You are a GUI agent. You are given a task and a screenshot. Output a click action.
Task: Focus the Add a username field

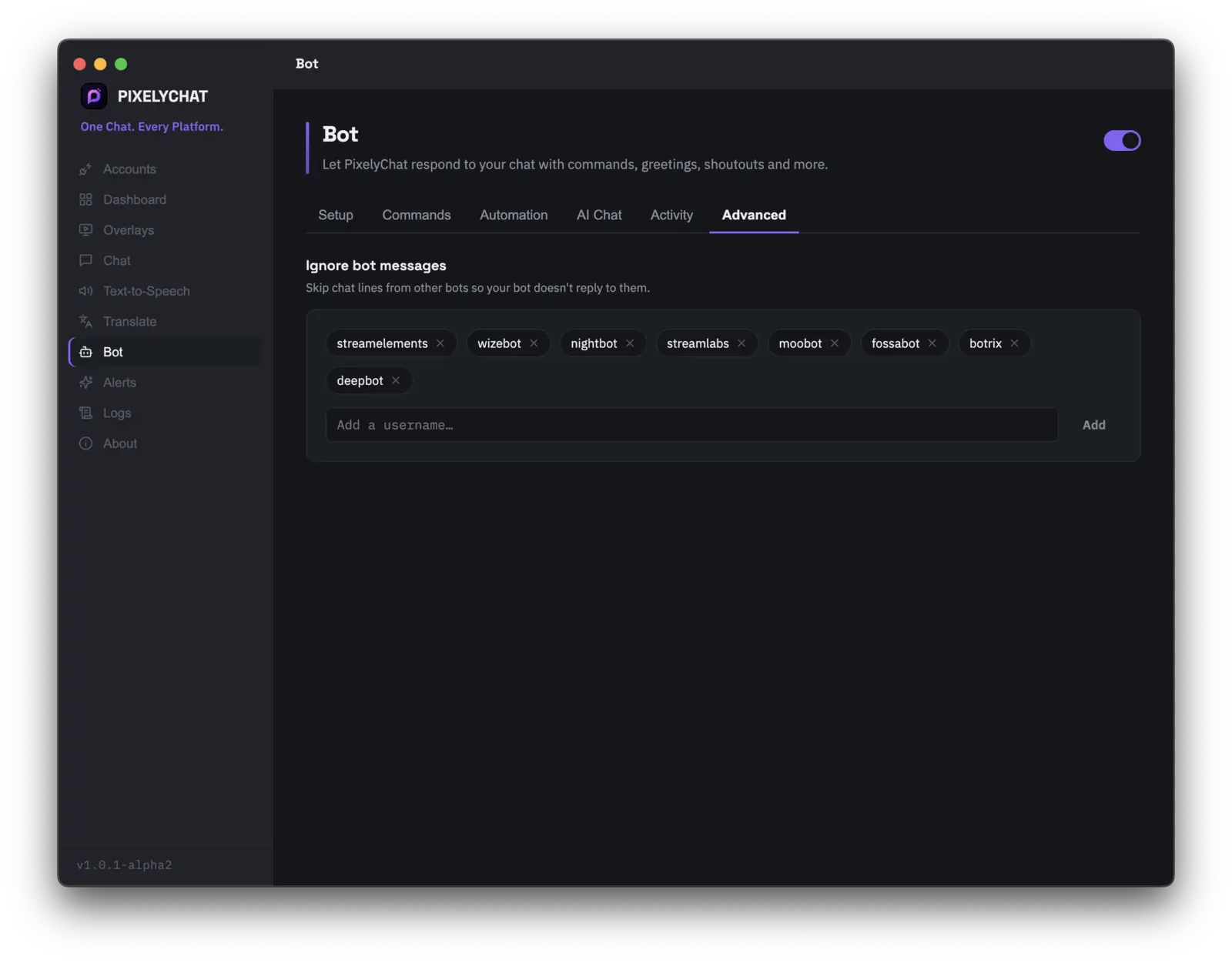[x=691, y=425]
